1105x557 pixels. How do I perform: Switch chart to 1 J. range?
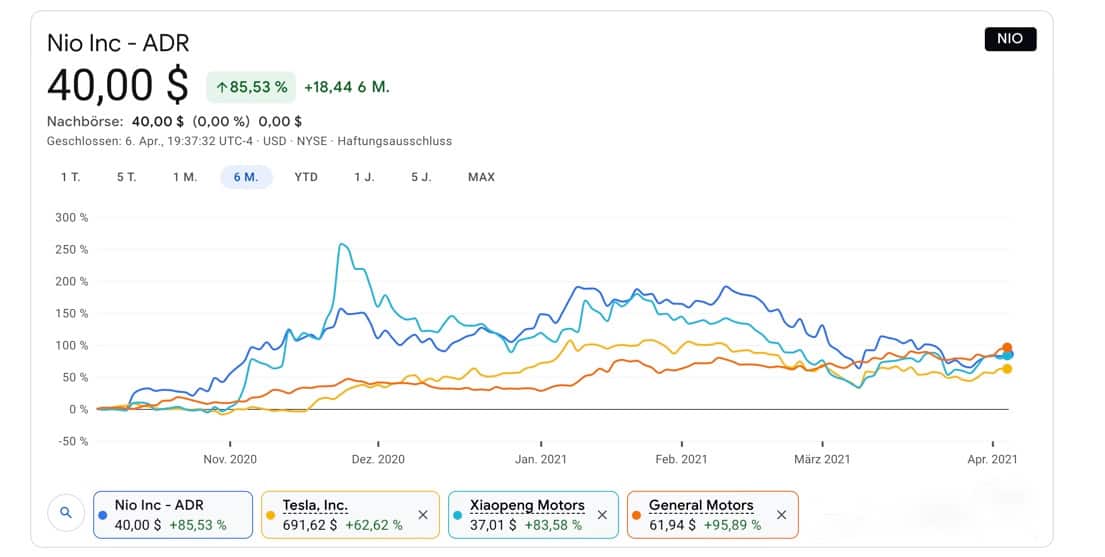click(x=364, y=177)
